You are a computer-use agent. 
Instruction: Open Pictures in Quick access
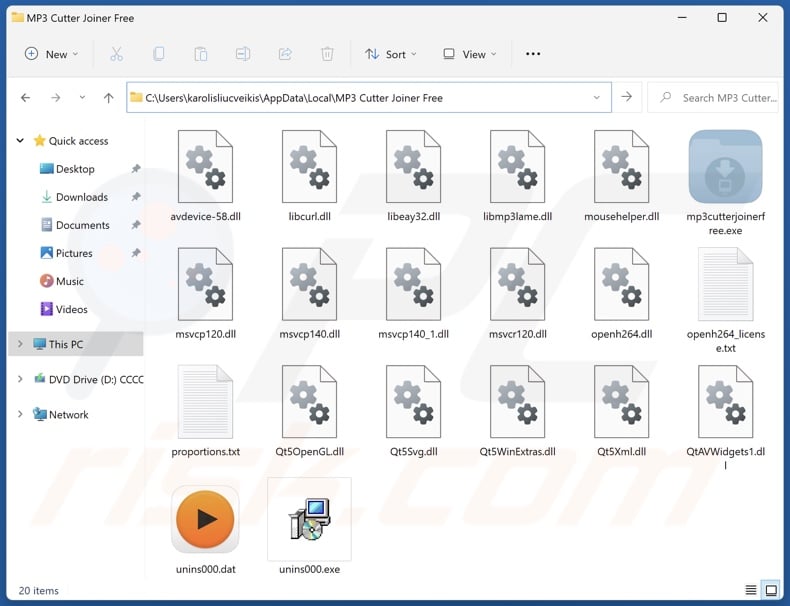[75, 253]
